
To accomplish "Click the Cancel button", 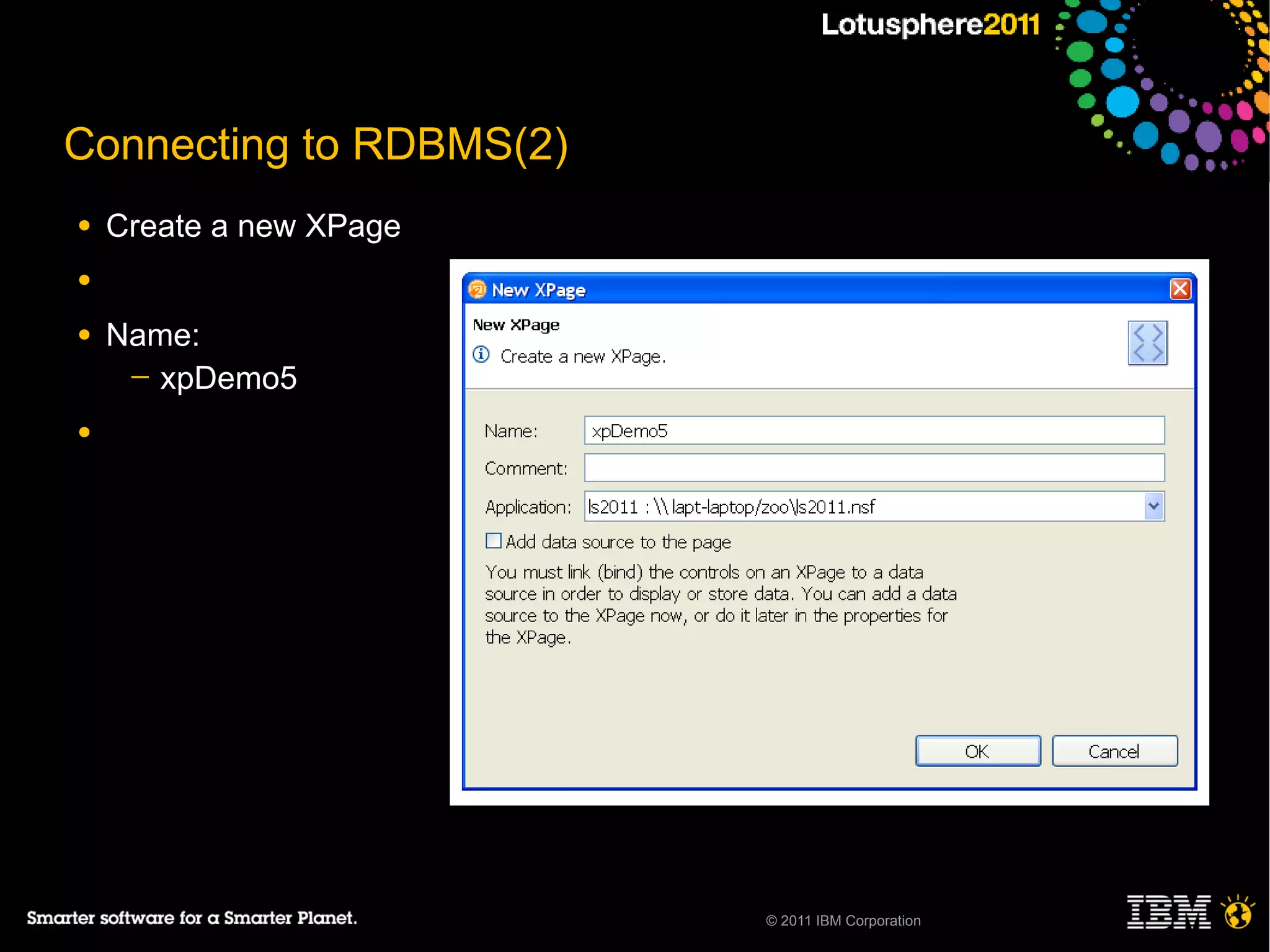I will tap(1114, 751).
